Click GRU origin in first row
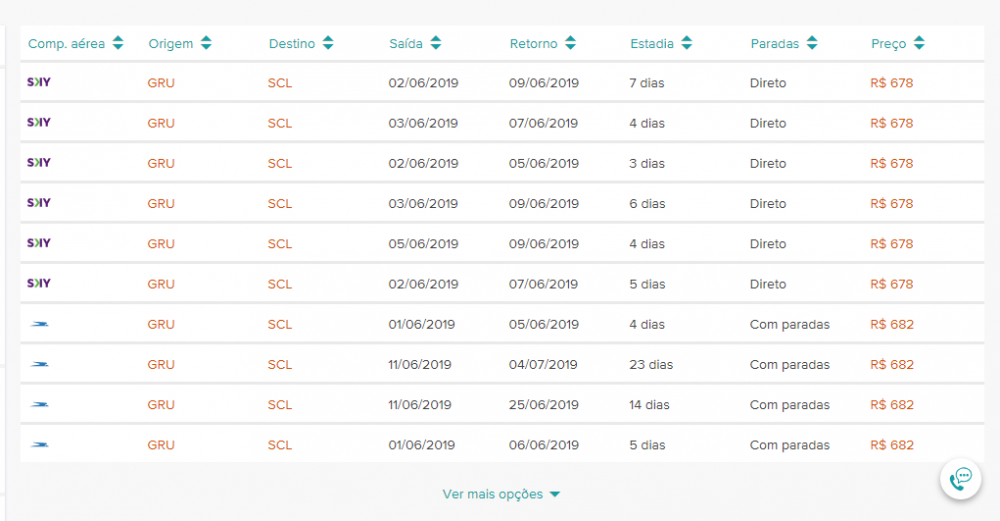 [x=160, y=83]
